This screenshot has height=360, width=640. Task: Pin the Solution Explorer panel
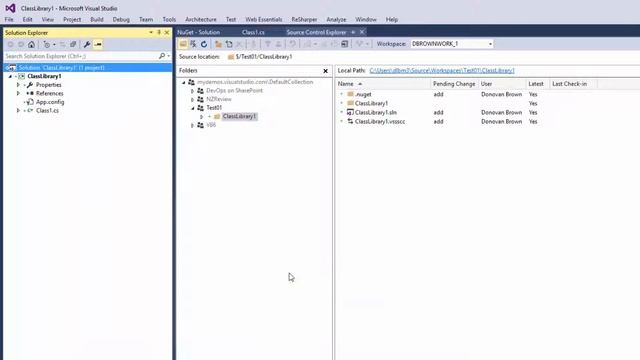coord(159,32)
